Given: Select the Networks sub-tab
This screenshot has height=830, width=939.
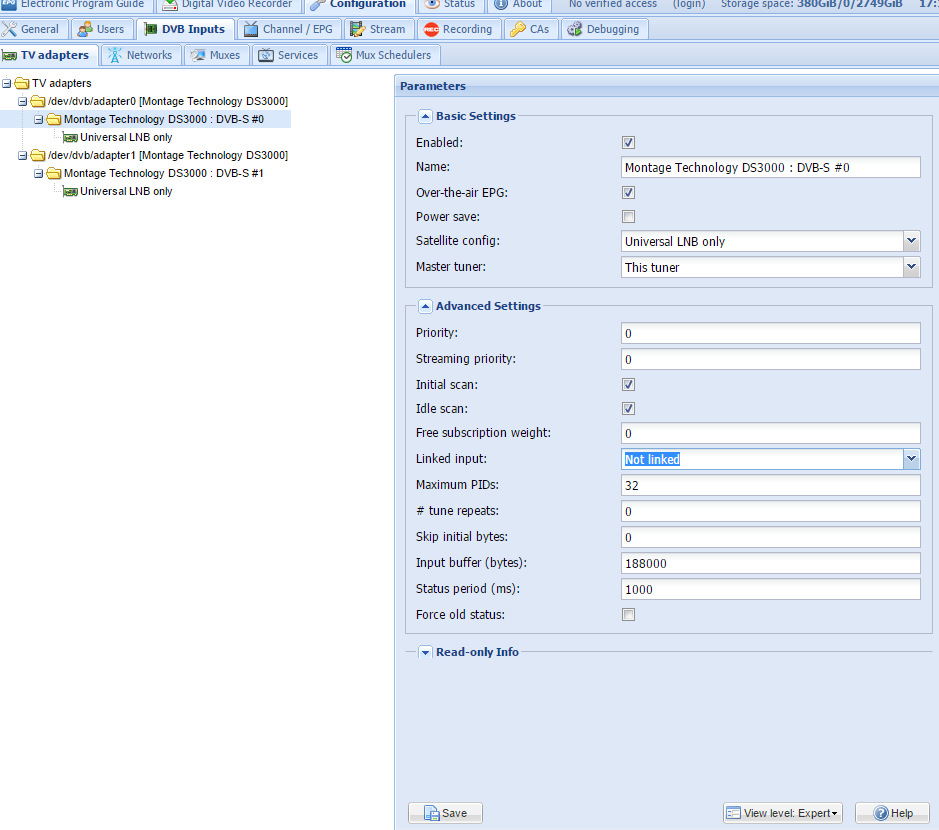Looking at the screenshot, I should [x=141, y=55].
